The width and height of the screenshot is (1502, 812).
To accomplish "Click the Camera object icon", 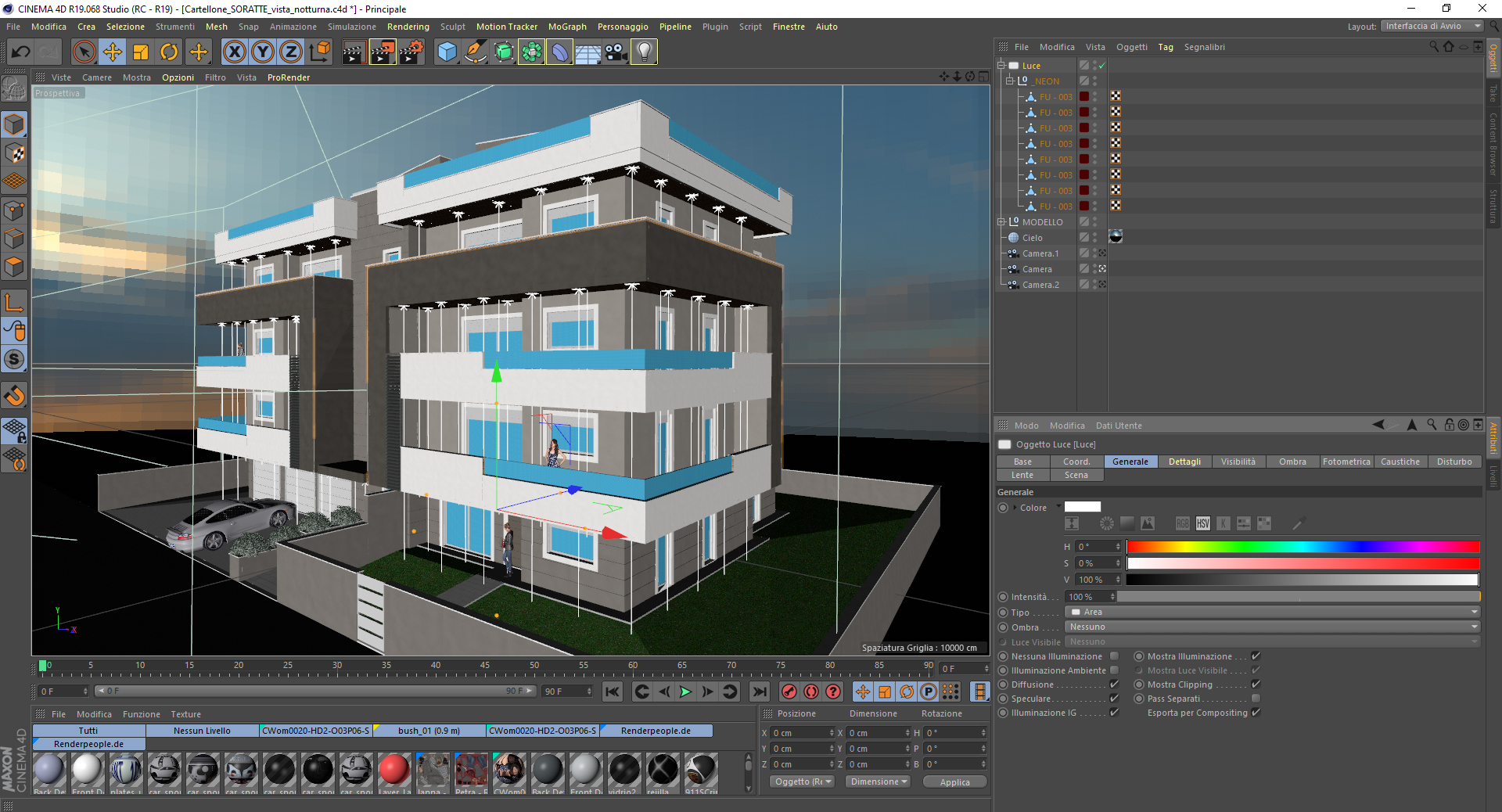I will [616, 52].
